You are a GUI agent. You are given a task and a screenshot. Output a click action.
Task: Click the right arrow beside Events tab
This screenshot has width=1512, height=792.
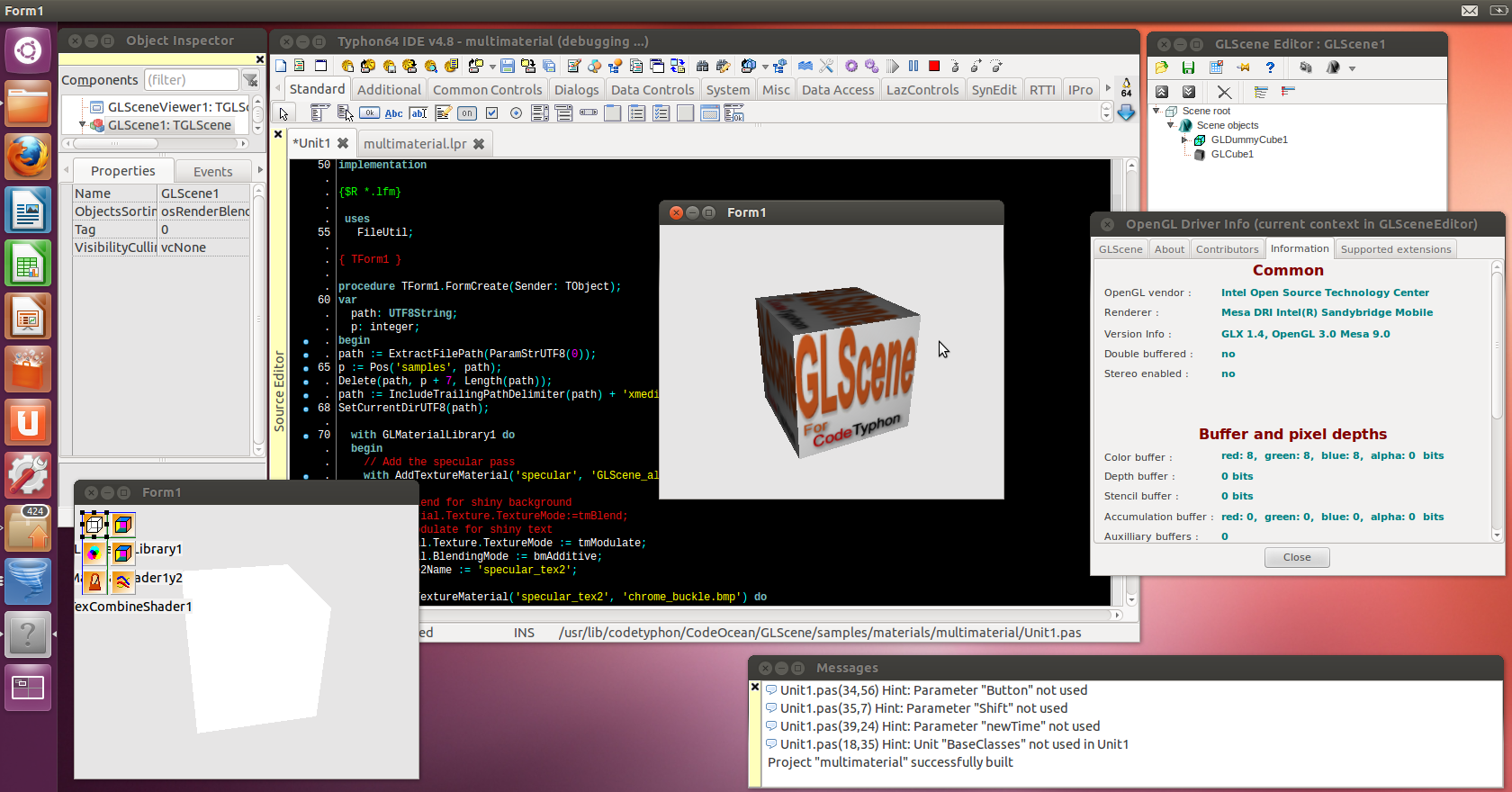click(x=260, y=170)
